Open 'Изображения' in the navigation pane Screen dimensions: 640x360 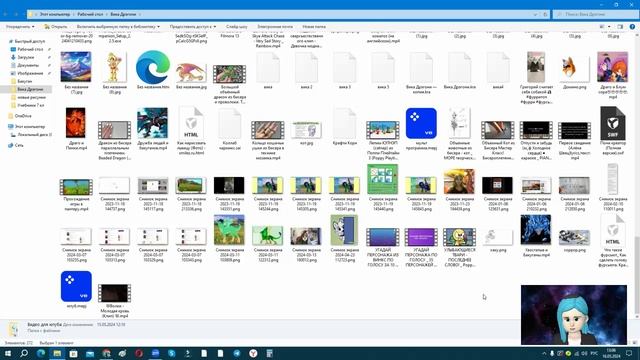30,73
